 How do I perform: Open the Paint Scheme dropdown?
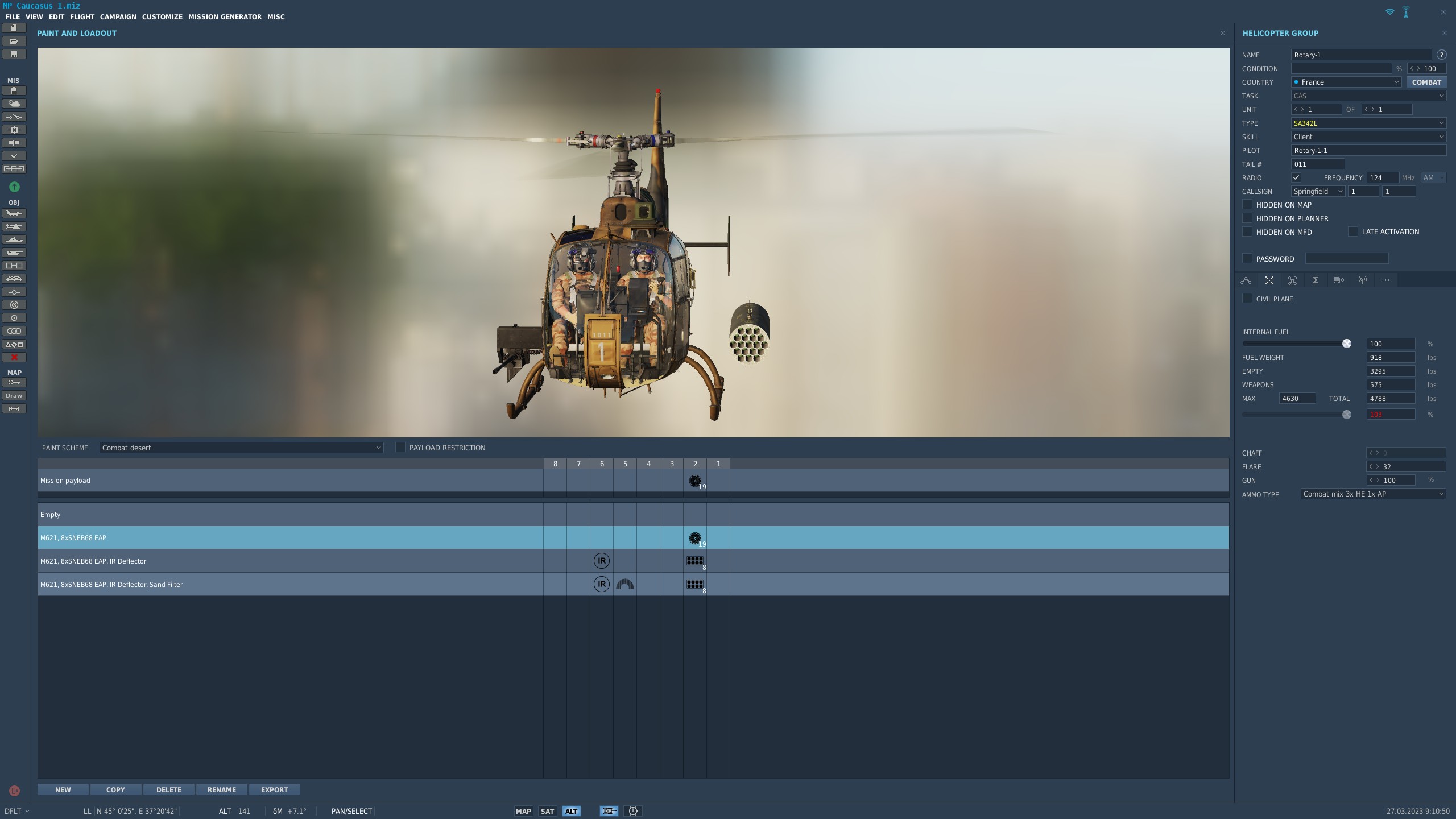tap(241, 448)
